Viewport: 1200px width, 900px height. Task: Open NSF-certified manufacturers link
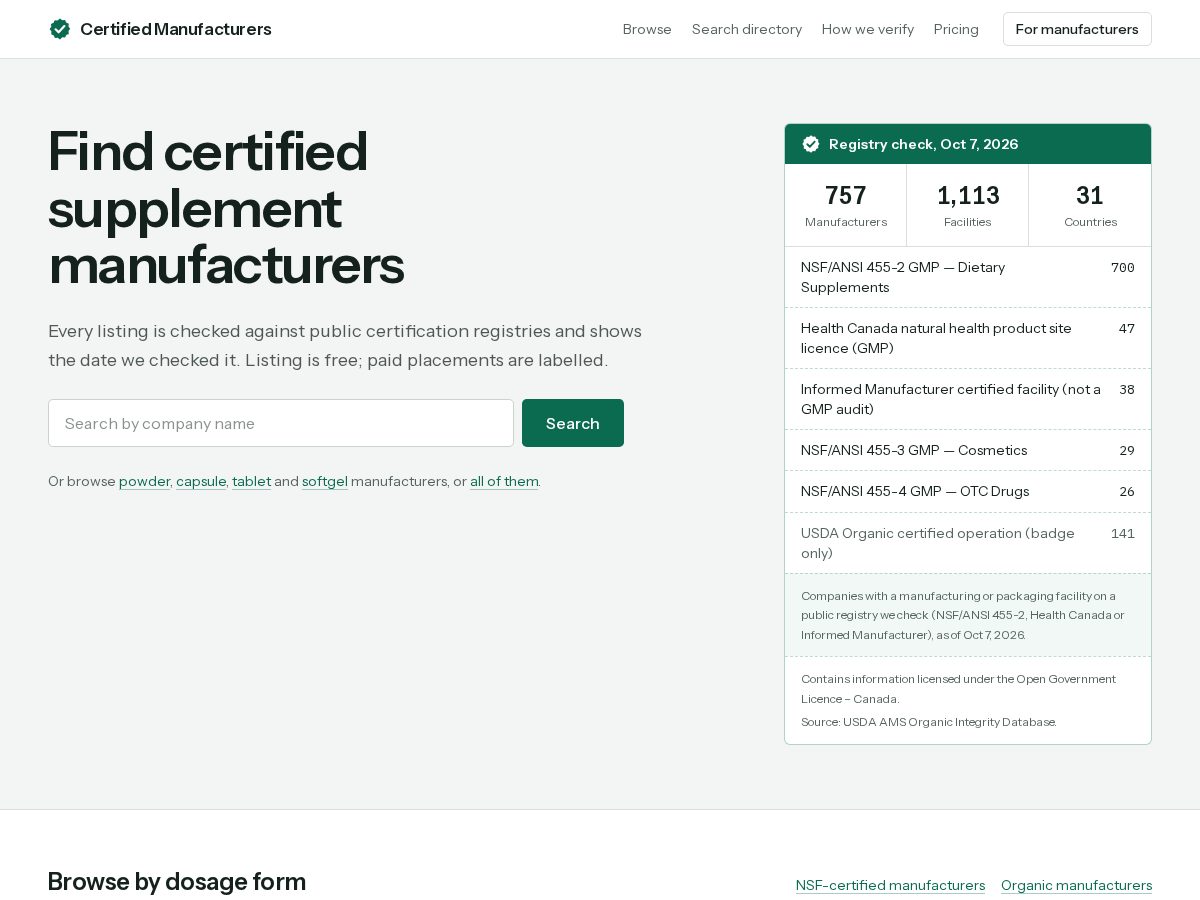click(890, 885)
